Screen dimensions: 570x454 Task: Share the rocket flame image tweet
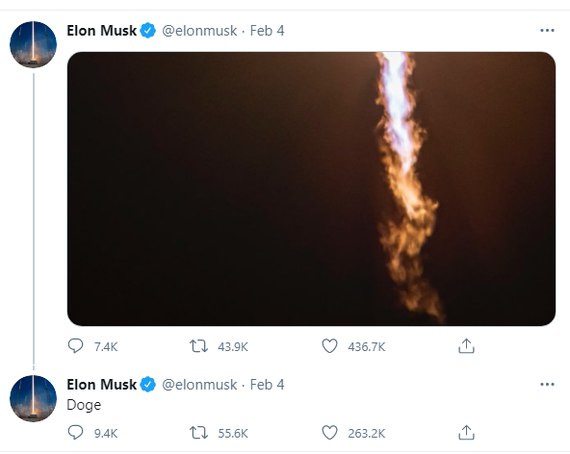click(466, 346)
